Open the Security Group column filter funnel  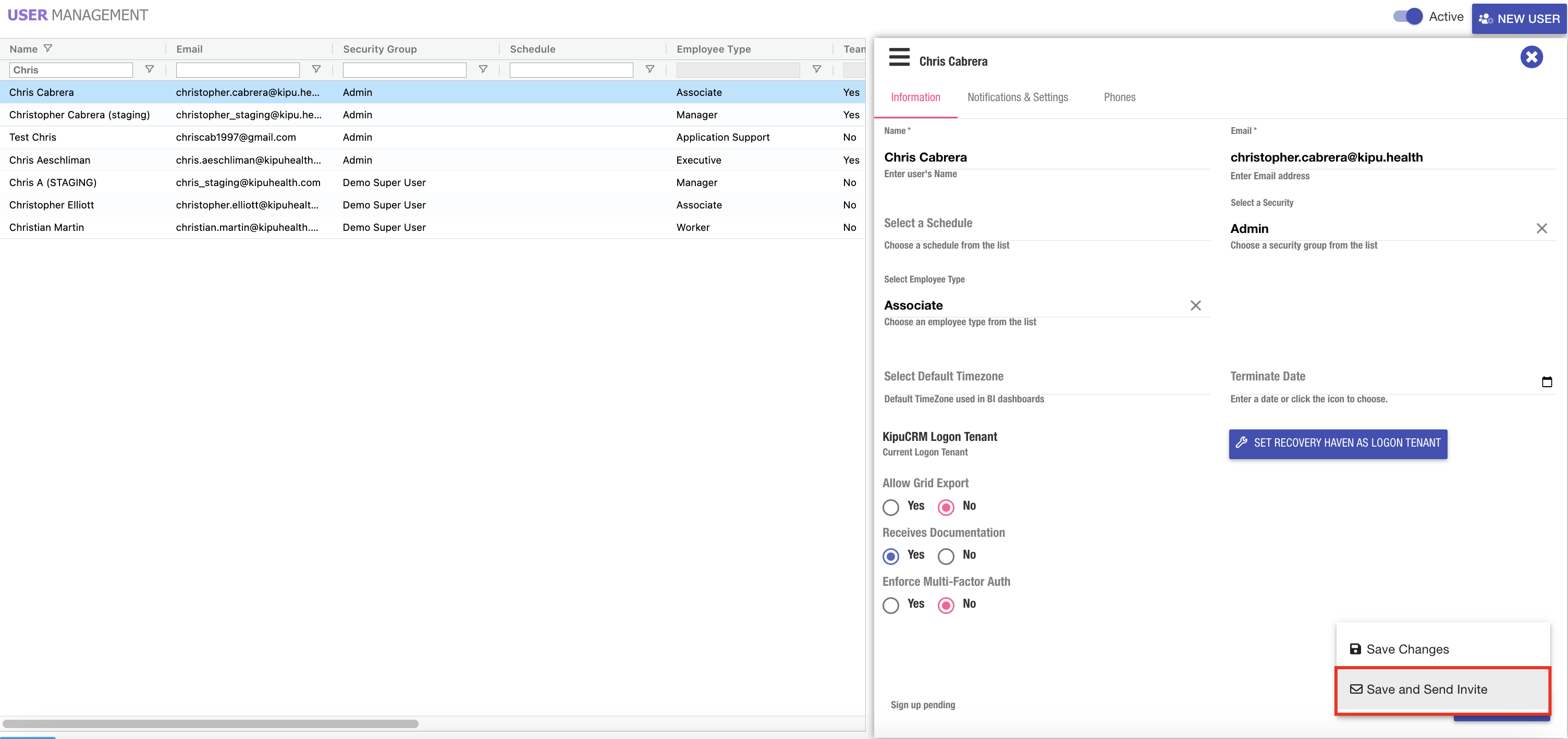(x=483, y=69)
